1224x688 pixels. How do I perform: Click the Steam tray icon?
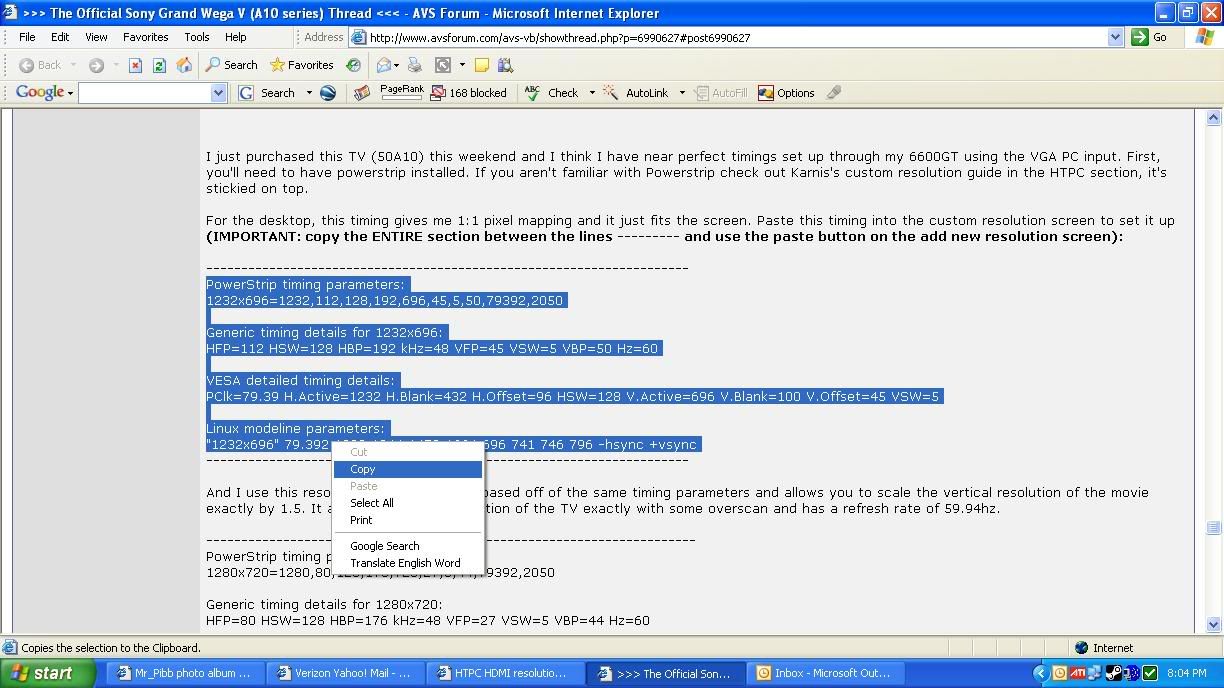pos(1114,673)
